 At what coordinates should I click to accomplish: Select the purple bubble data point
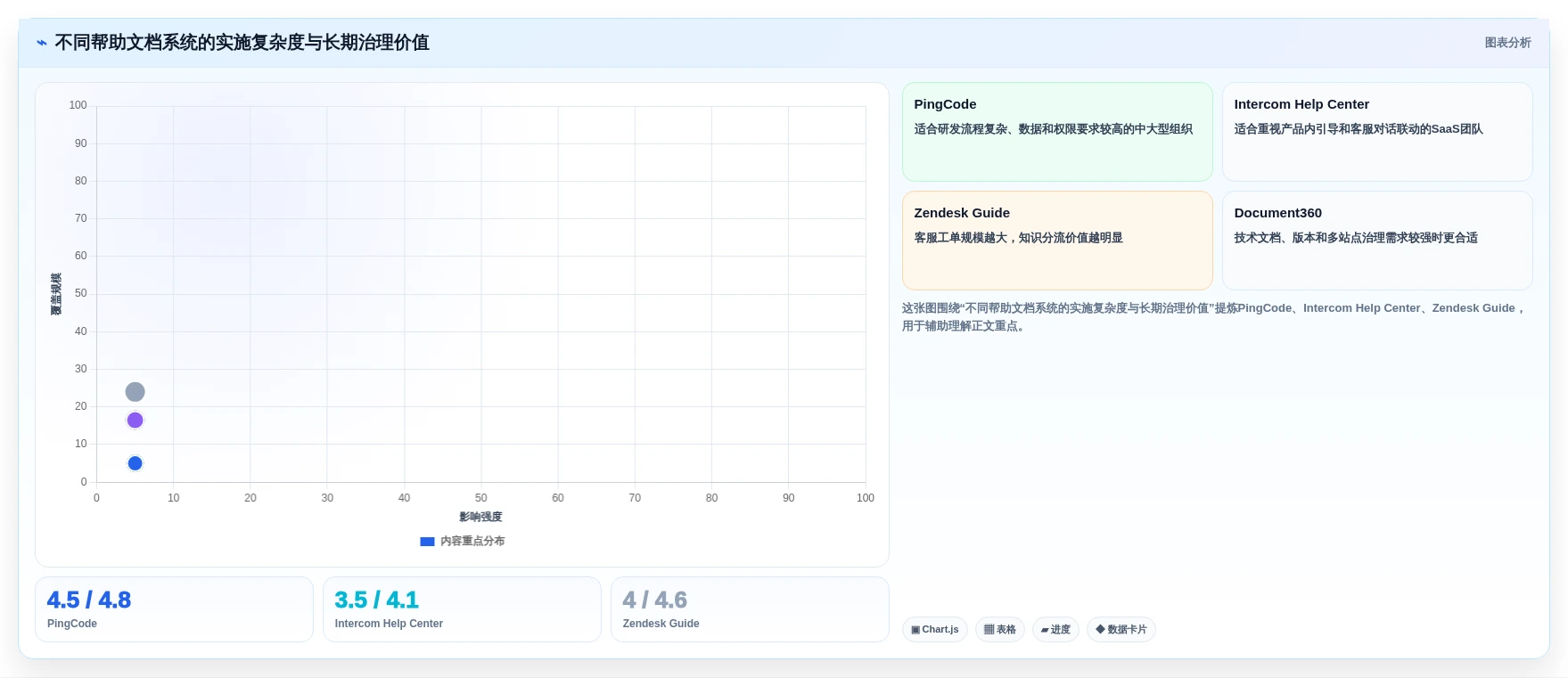(135, 421)
